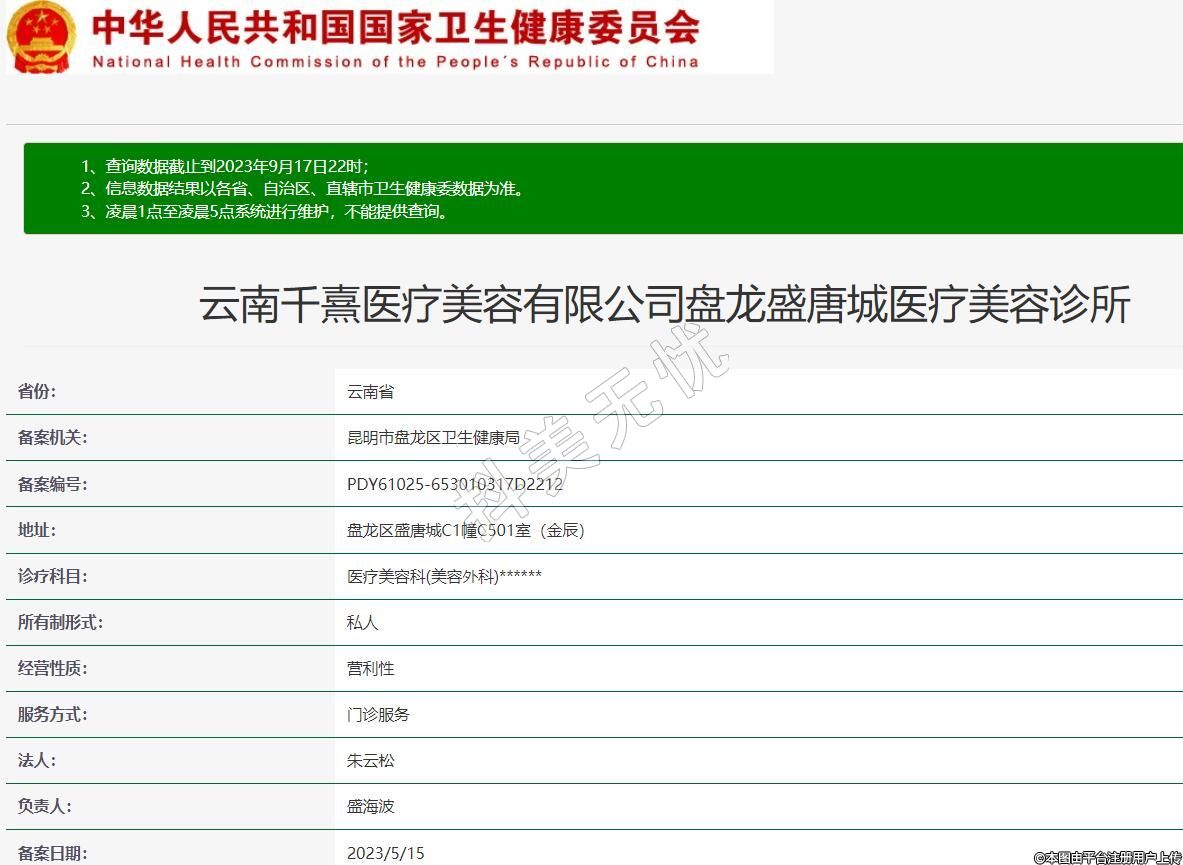Image resolution: width=1183 pixels, height=865 pixels.
Task: Click the 备案机关 field label
Action: point(52,438)
